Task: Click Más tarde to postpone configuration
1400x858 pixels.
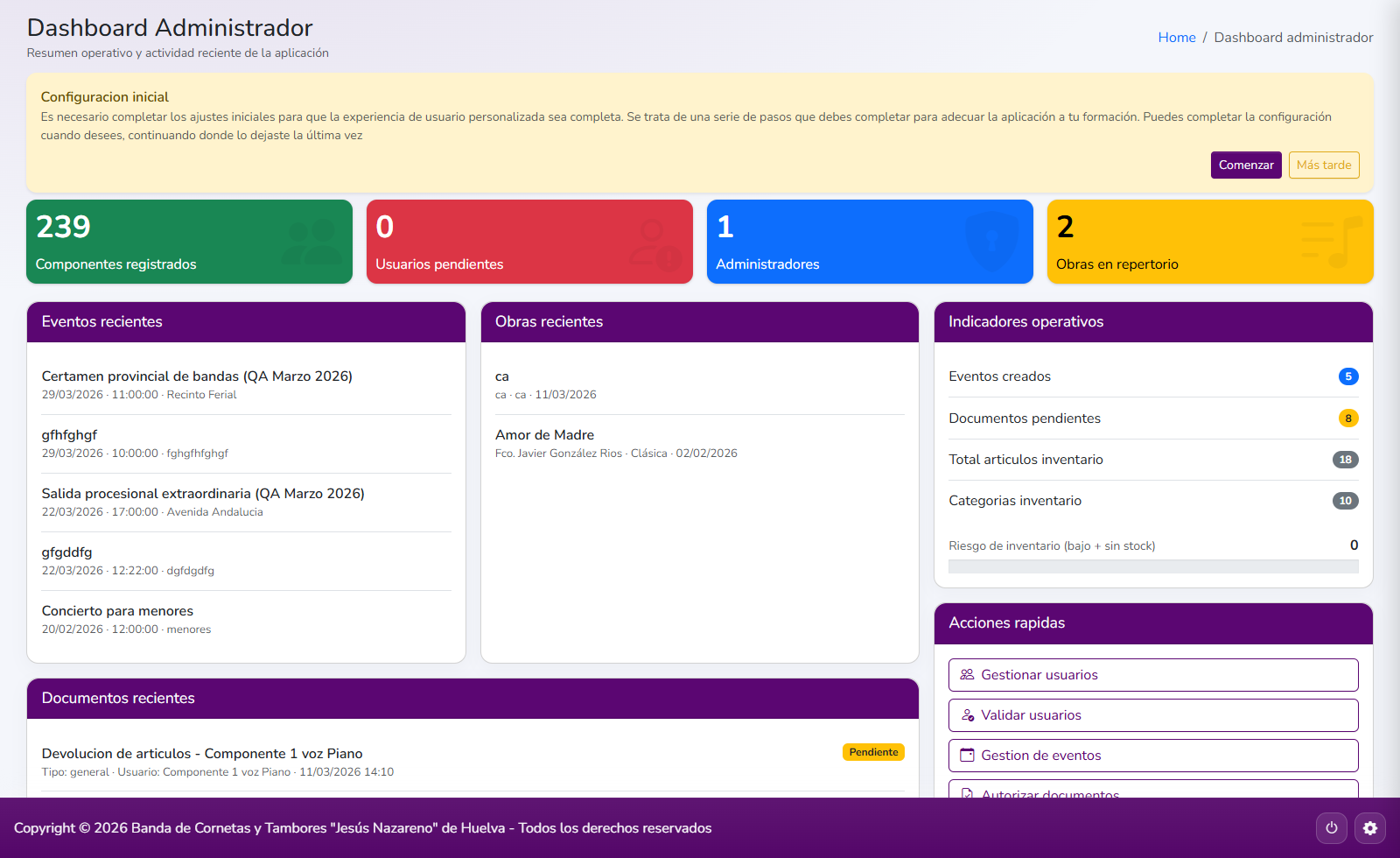Action: tap(1323, 165)
